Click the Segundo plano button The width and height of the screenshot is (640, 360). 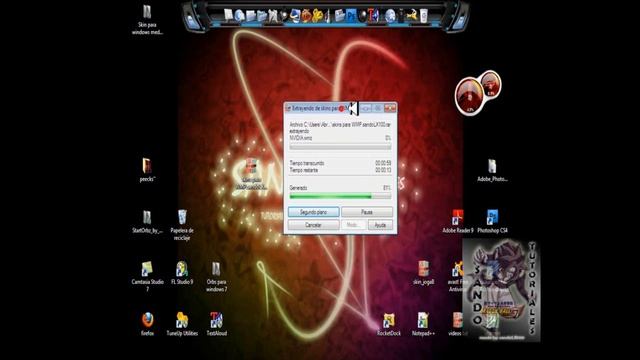pos(313,212)
